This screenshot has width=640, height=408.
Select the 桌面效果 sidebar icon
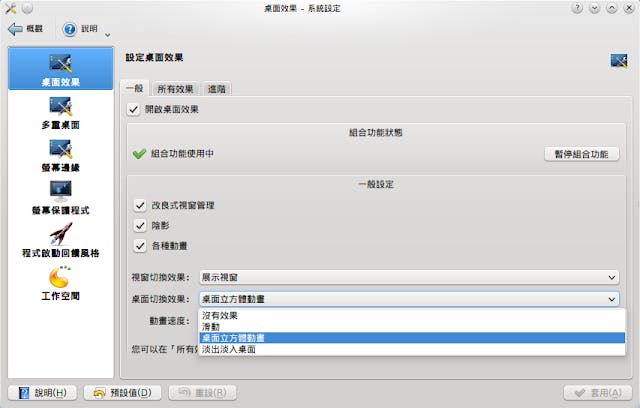click(x=61, y=63)
